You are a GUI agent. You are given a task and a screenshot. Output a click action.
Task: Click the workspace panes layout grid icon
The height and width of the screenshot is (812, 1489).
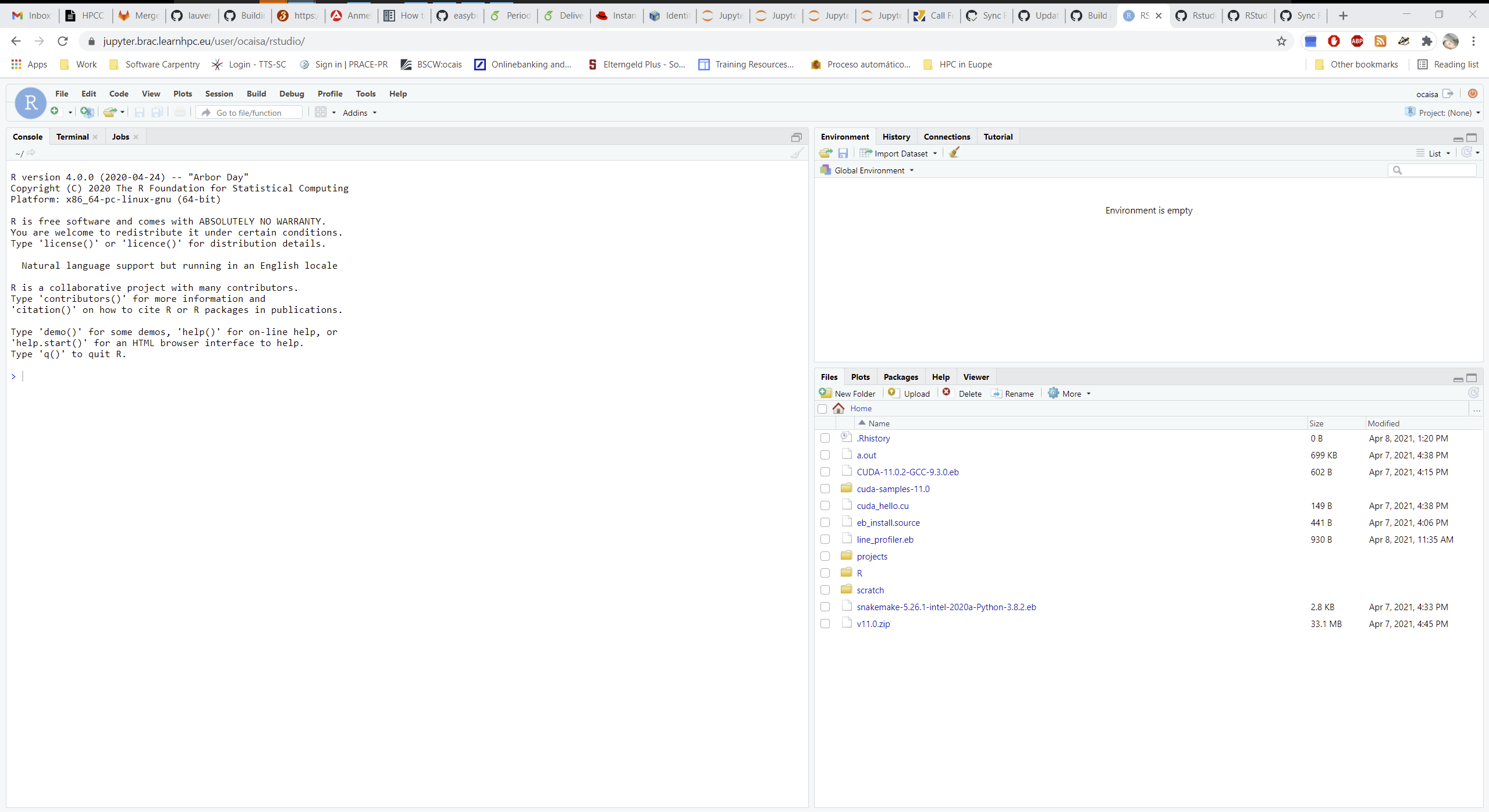click(x=321, y=112)
